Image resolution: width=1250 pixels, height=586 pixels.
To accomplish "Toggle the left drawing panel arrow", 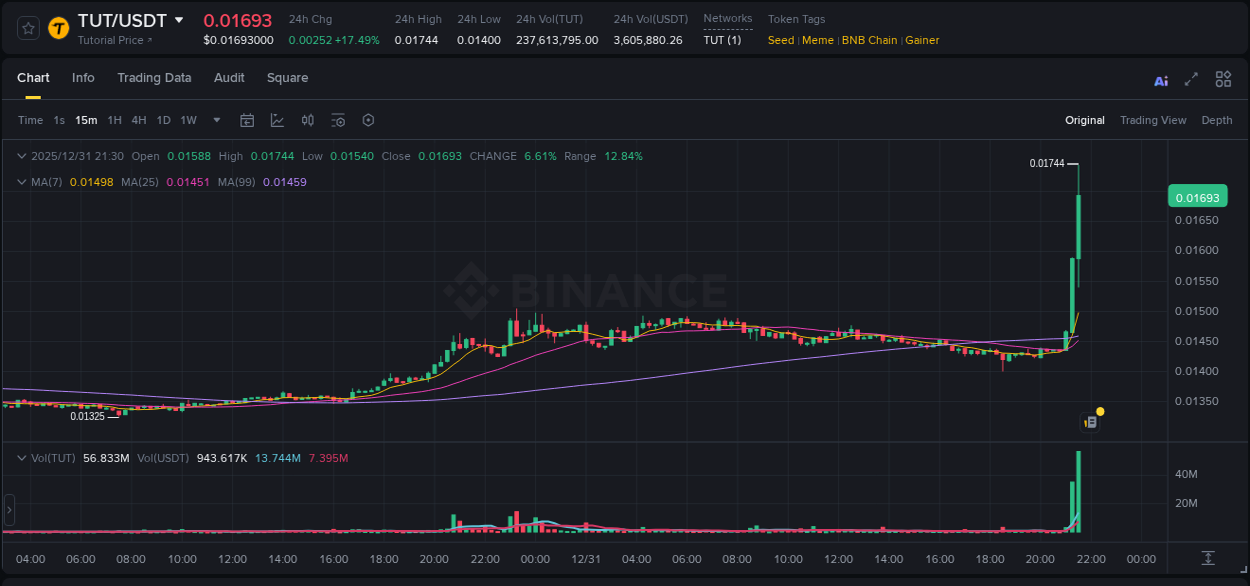I will pos(8,509).
